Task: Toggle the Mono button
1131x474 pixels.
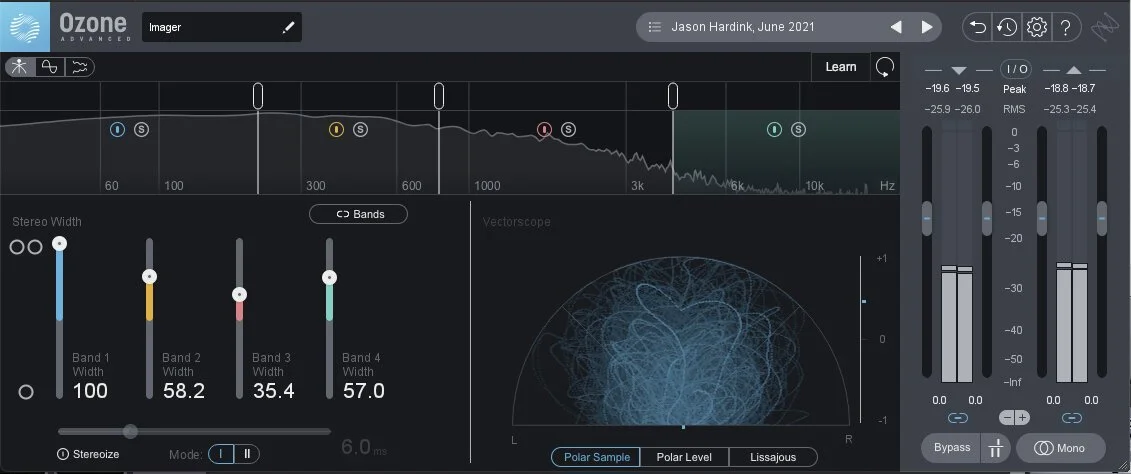Action: pyautogui.click(x=1060, y=448)
